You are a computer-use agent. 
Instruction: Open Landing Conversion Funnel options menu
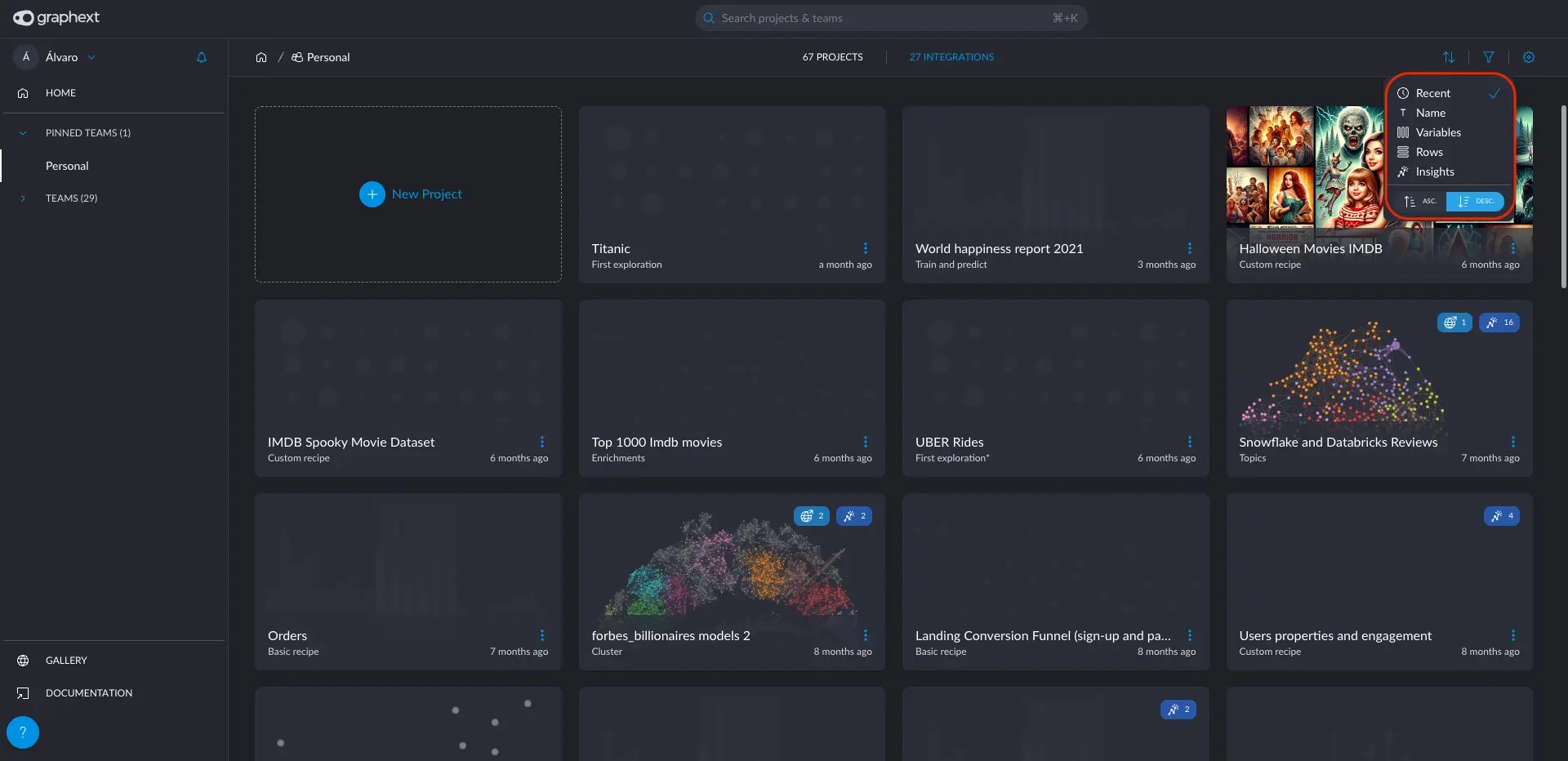[1189, 635]
